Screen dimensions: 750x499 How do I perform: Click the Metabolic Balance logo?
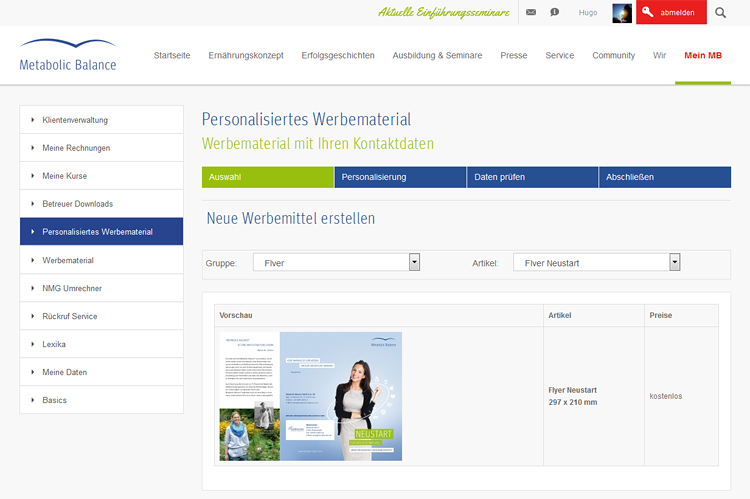click(68, 55)
